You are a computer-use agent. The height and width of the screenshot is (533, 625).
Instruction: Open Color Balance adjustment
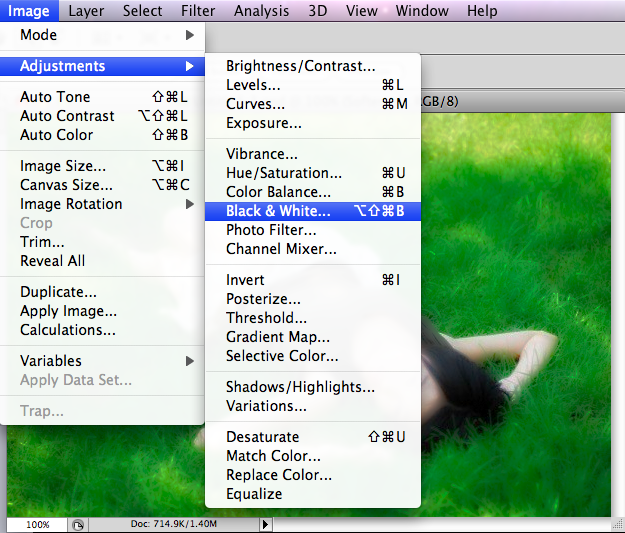[313, 192]
